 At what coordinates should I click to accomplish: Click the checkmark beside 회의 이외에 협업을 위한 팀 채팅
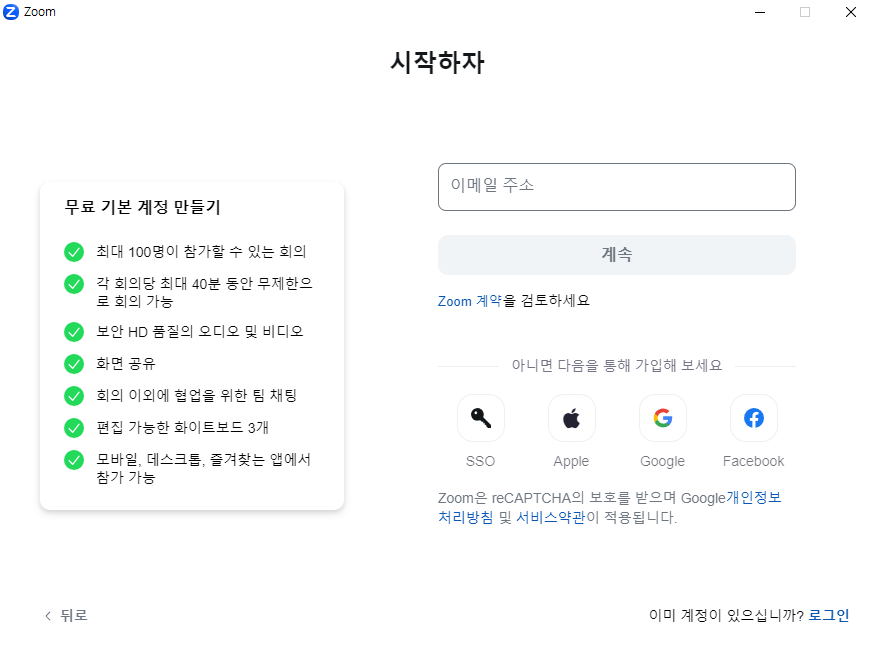click(74, 396)
